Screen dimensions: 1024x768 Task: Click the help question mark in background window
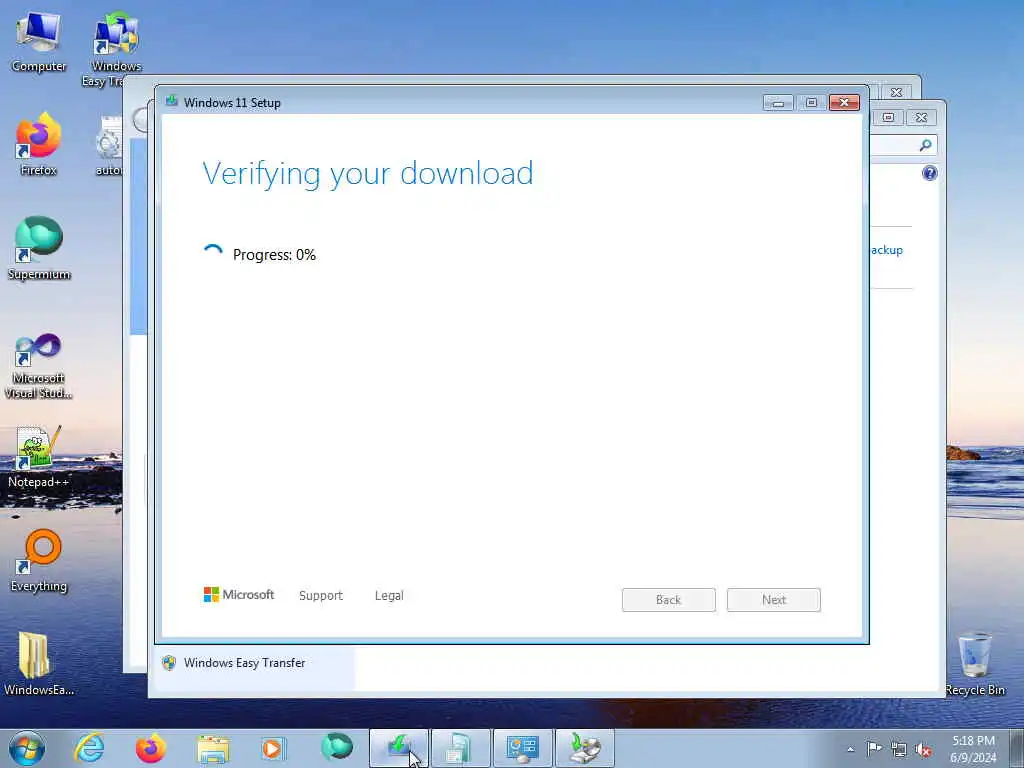pyautogui.click(x=930, y=173)
